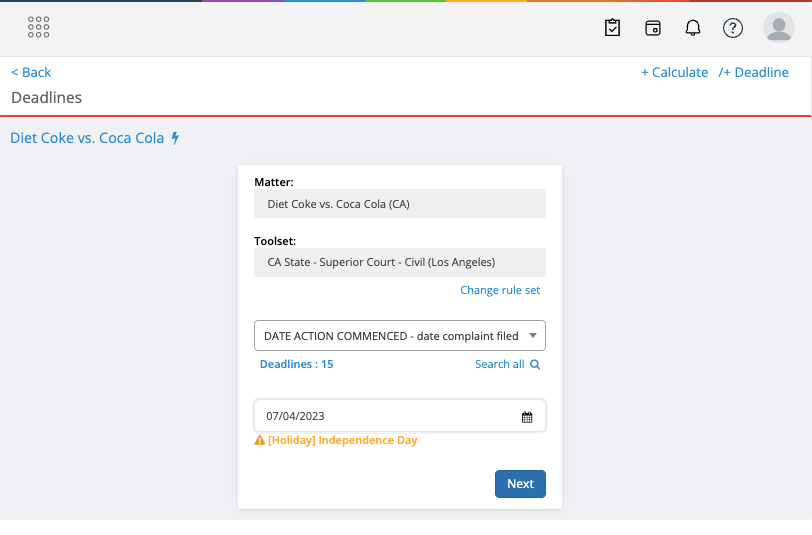
Task: Open the help question mark icon
Action: [x=733, y=27]
